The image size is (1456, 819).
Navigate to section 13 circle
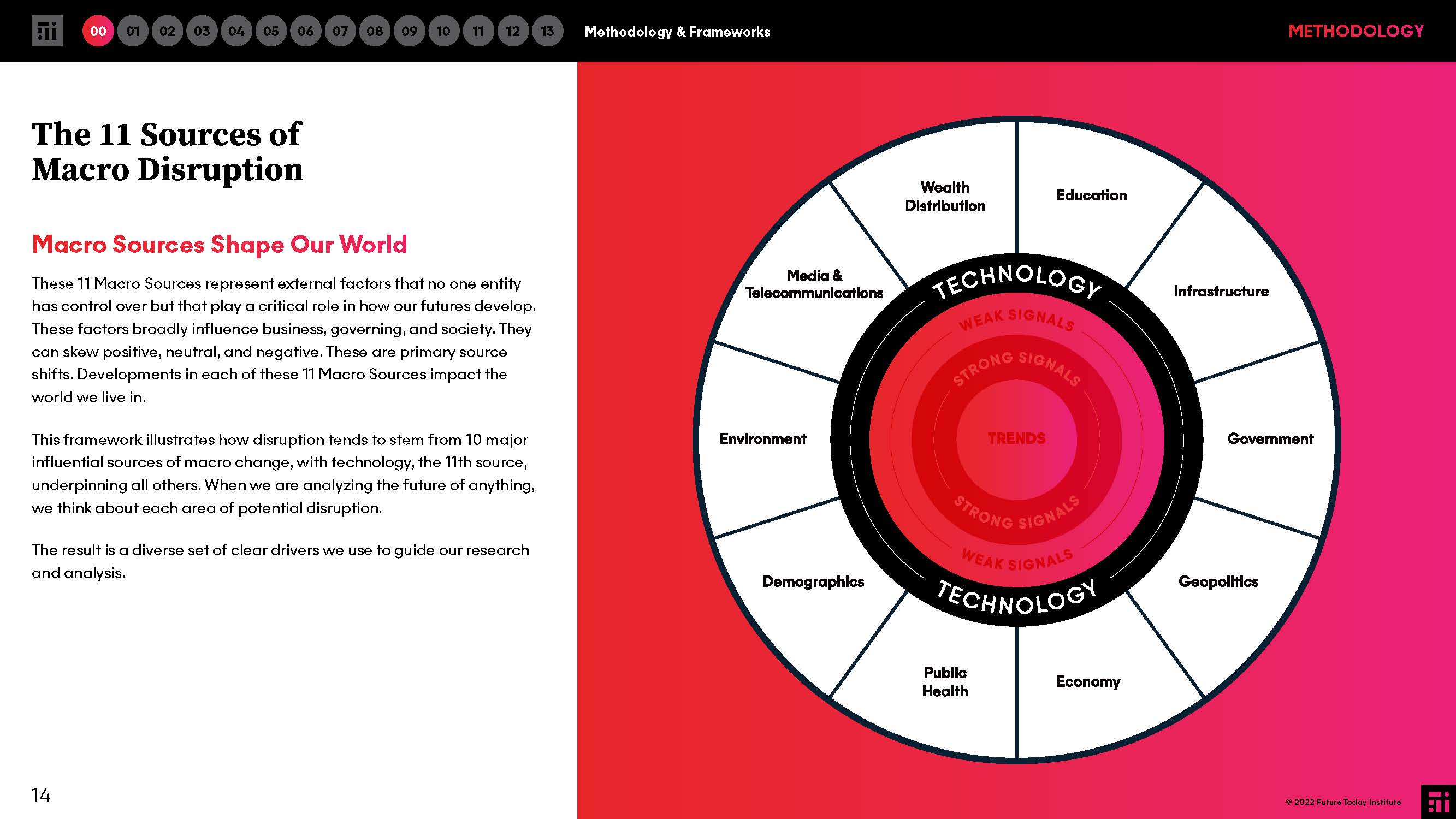coord(547,31)
